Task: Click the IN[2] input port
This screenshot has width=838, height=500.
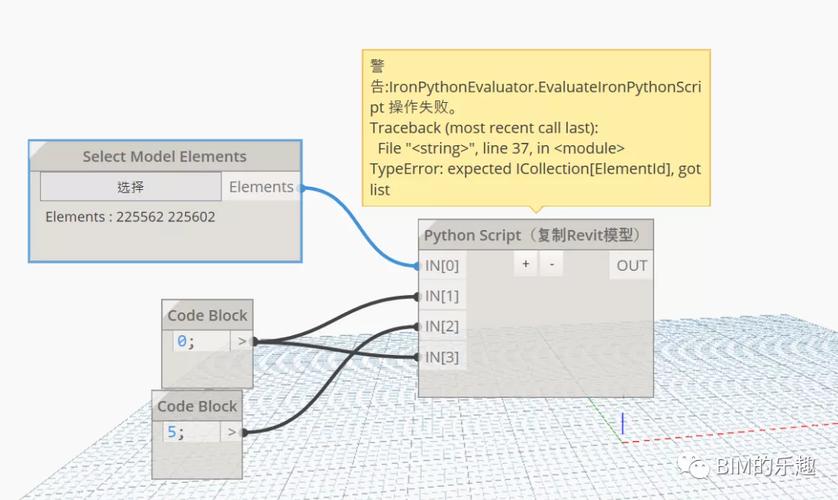Action: point(442,326)
